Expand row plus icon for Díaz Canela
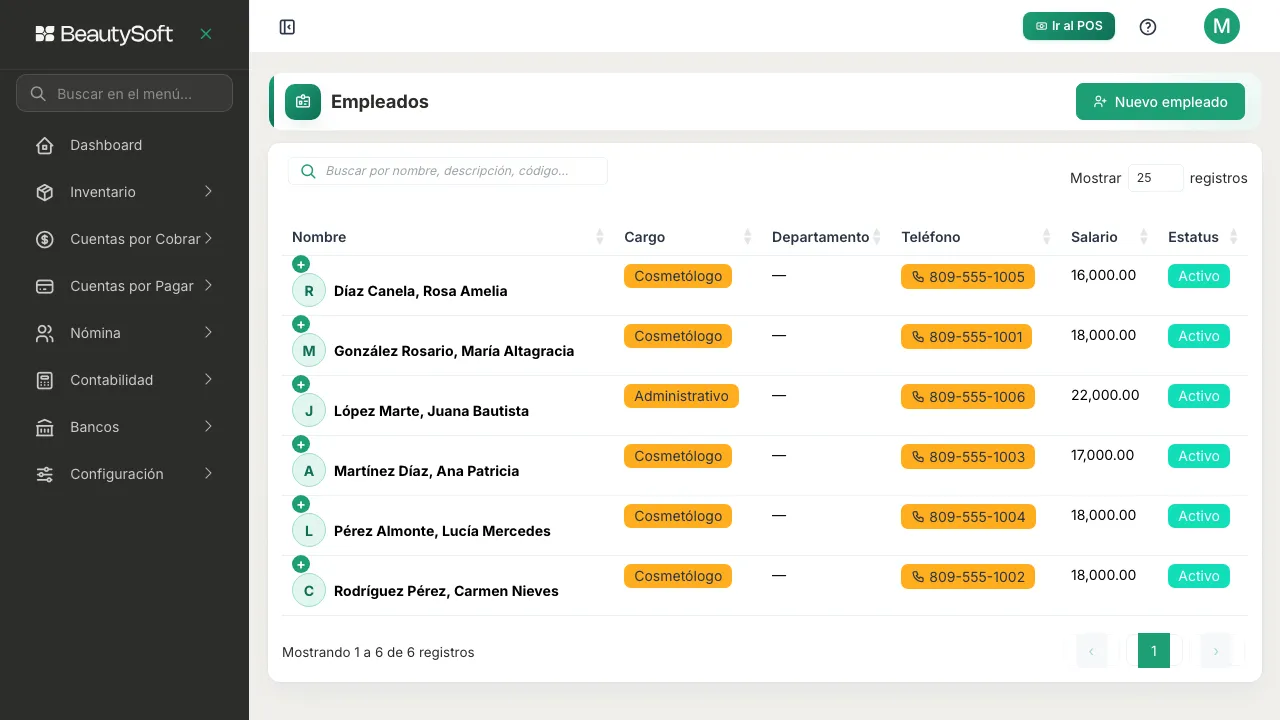This screenshot has width=1280, height=720. pos(301,264)
